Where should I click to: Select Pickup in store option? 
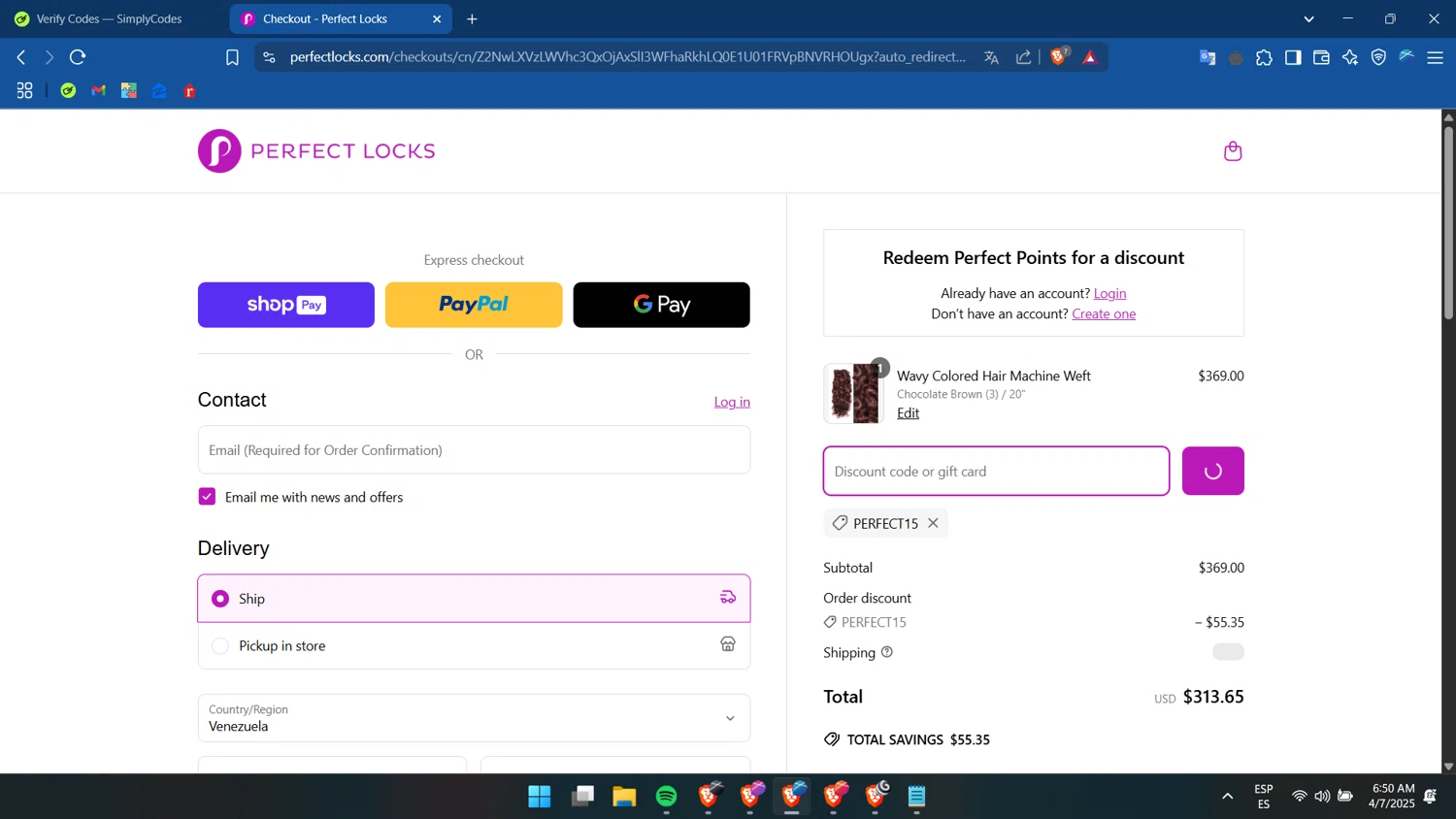[474, 645]
